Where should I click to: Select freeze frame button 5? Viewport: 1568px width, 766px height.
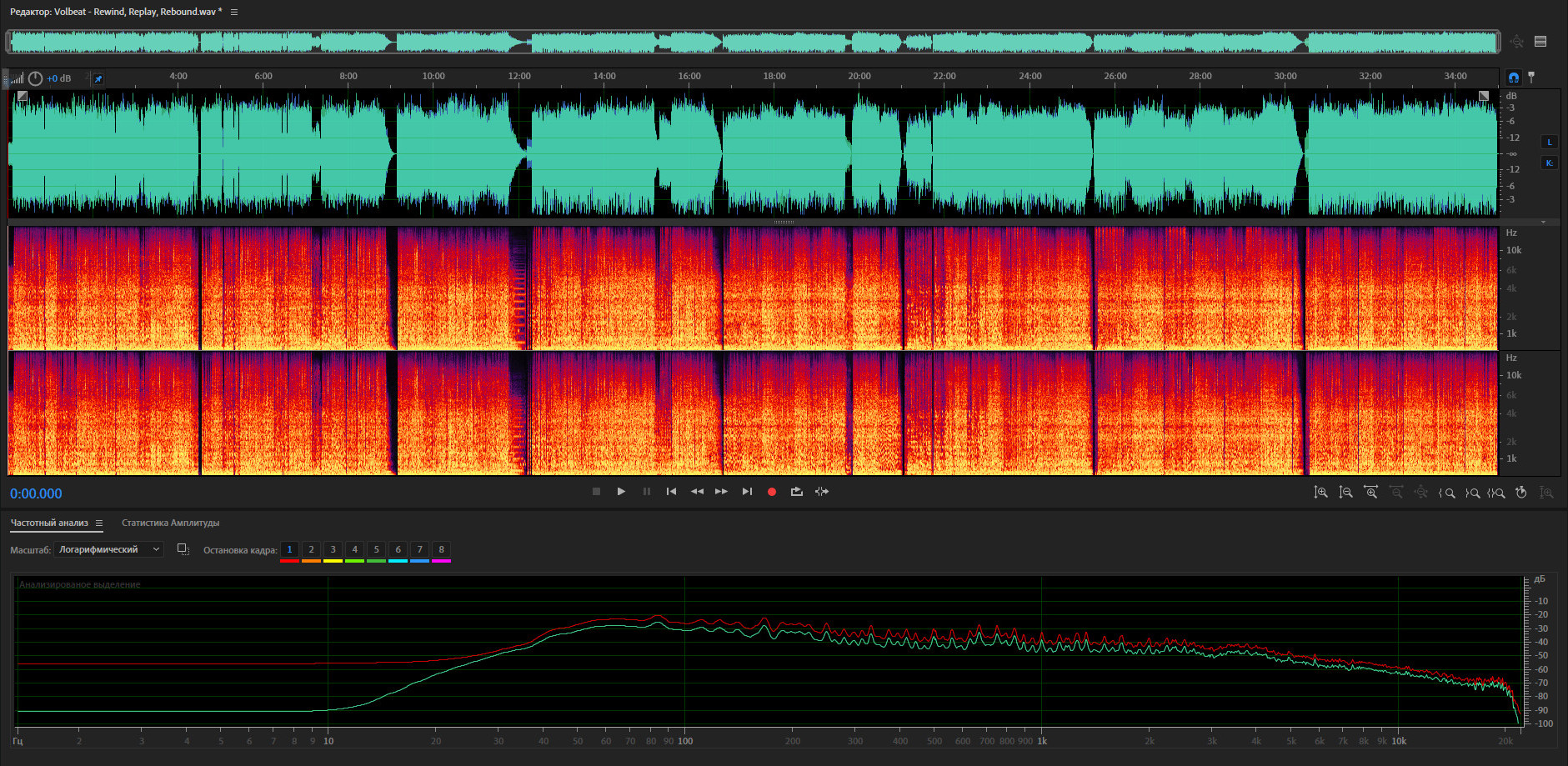click(x=376, y=549)
